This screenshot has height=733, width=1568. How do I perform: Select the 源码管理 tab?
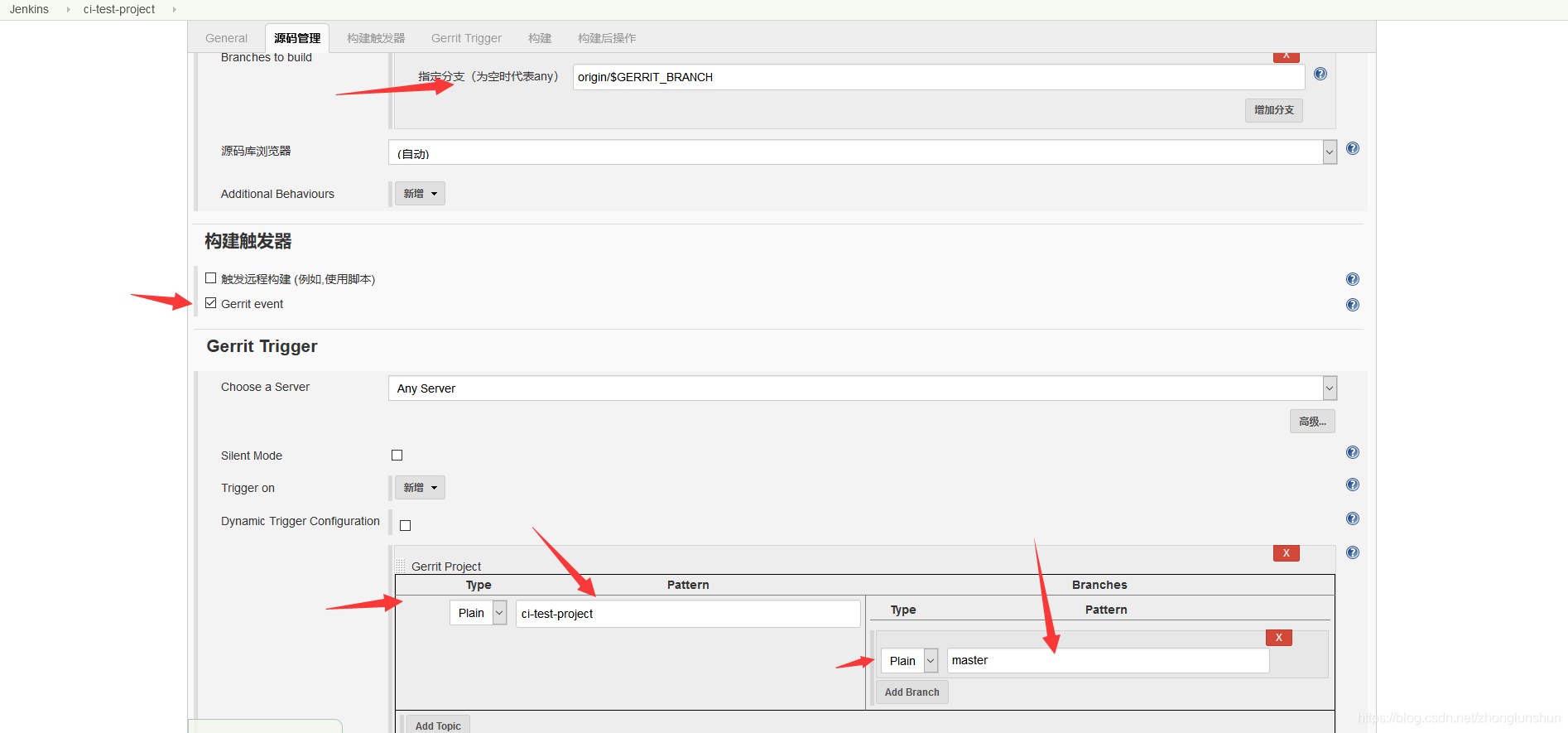[297, 38]
